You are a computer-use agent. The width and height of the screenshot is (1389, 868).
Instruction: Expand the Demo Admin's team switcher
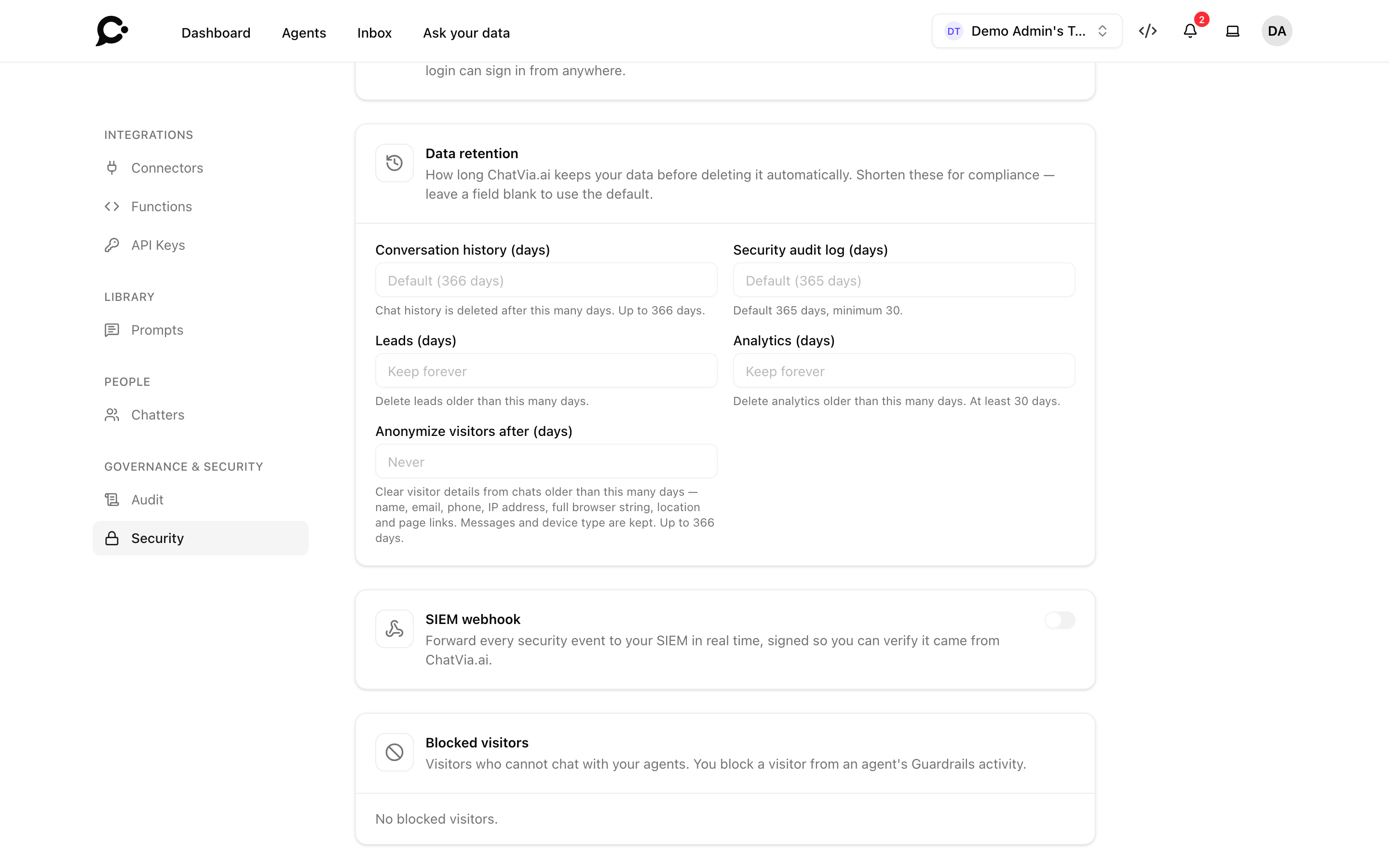(1027, 31)
